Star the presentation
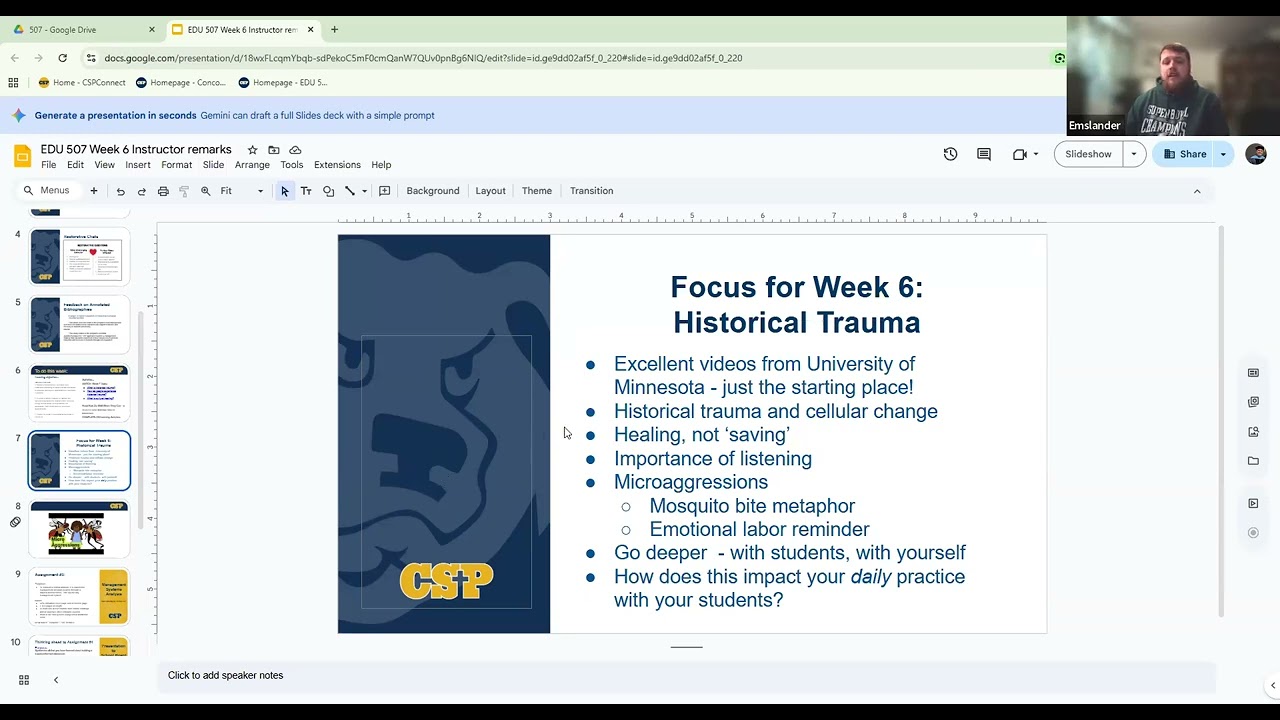Screen dimensions: 1280x720 [252, 150]
